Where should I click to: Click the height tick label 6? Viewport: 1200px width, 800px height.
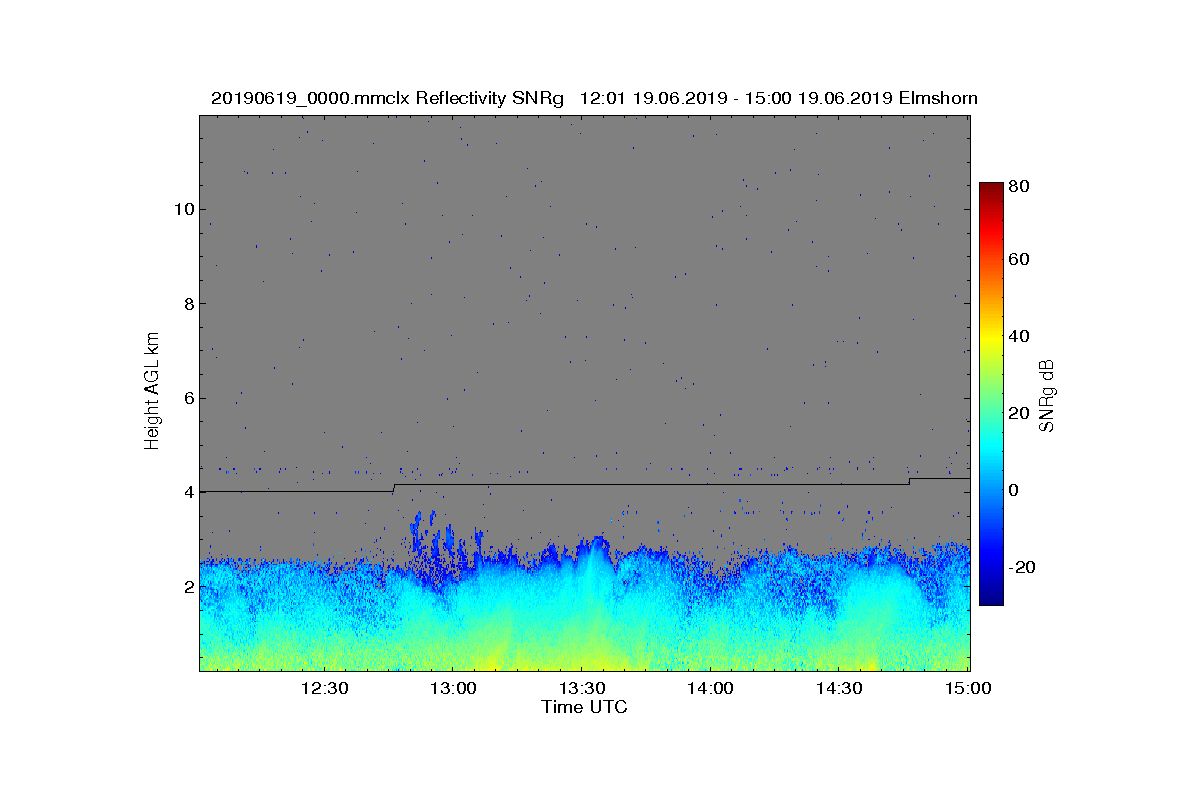pos(187,398)
